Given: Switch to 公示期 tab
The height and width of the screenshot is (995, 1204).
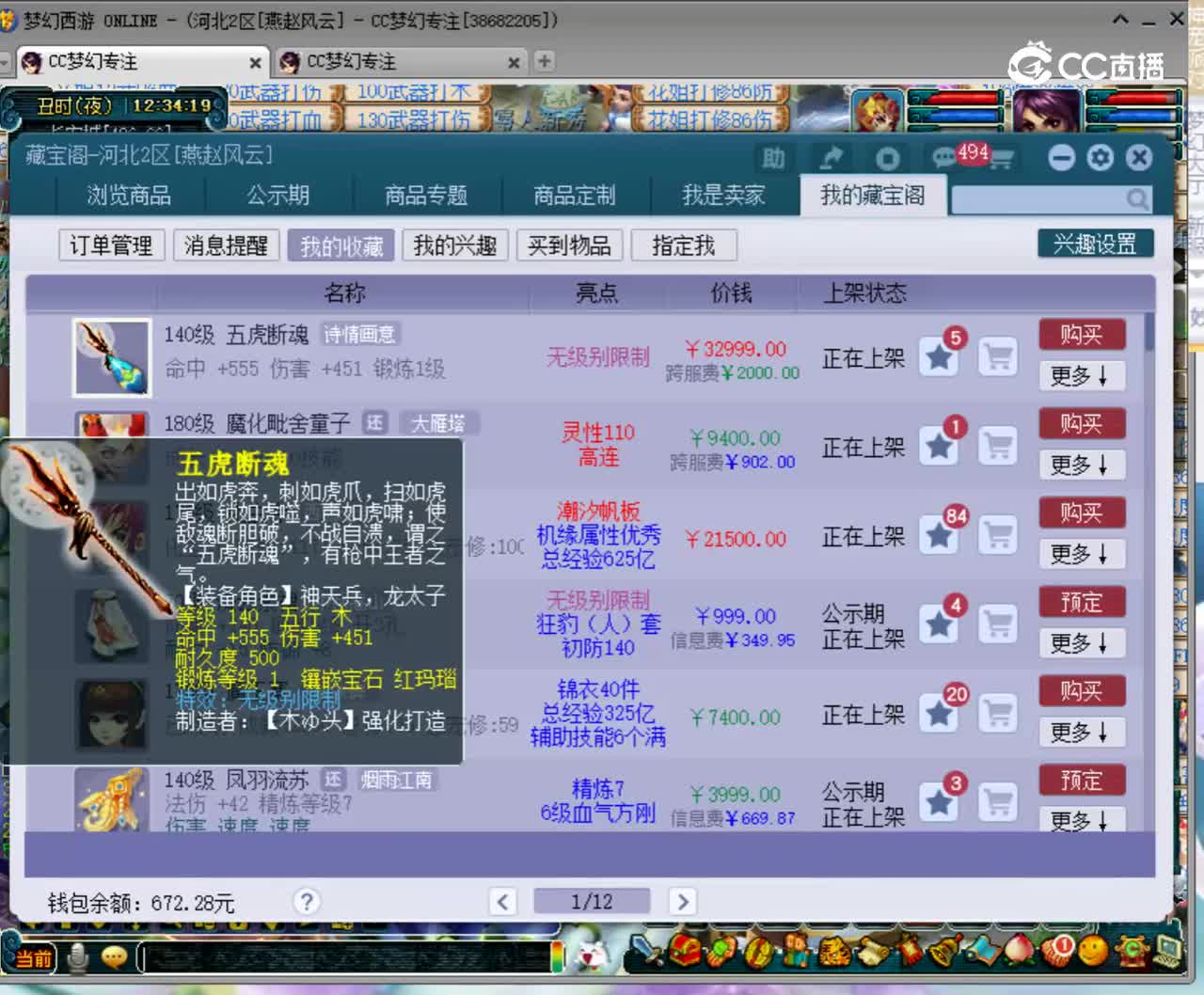Looking at the screenshot, I should pos(278,196).
